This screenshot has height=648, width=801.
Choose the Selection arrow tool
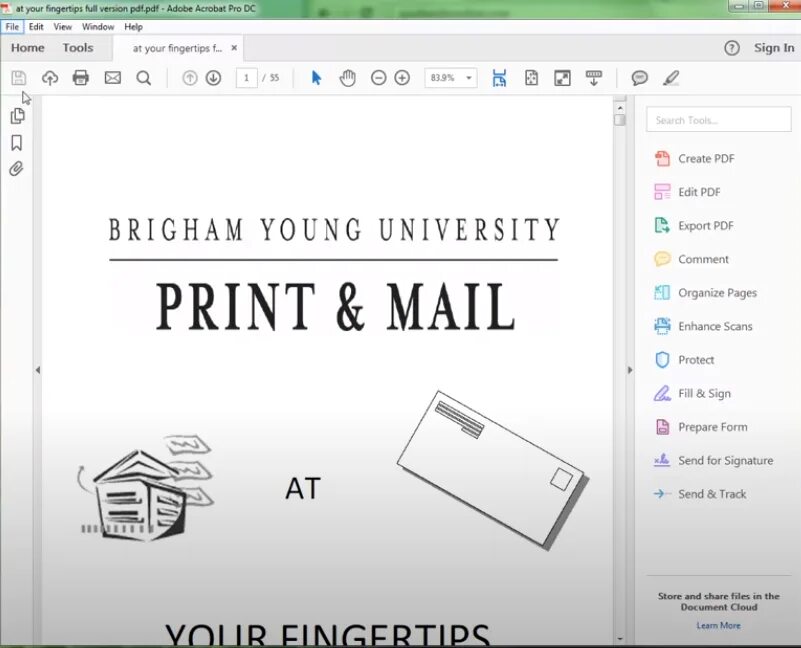[x=316, y=78]
